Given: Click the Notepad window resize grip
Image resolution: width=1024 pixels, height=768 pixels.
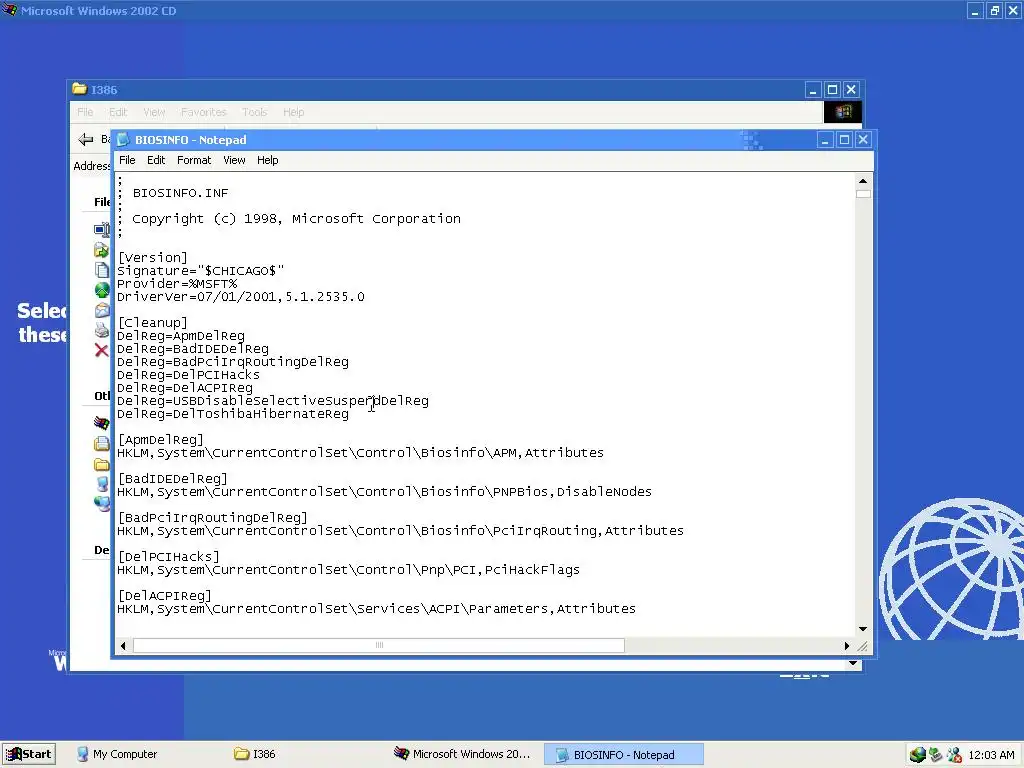Looking at the screenshot, I should pos(863,646).
